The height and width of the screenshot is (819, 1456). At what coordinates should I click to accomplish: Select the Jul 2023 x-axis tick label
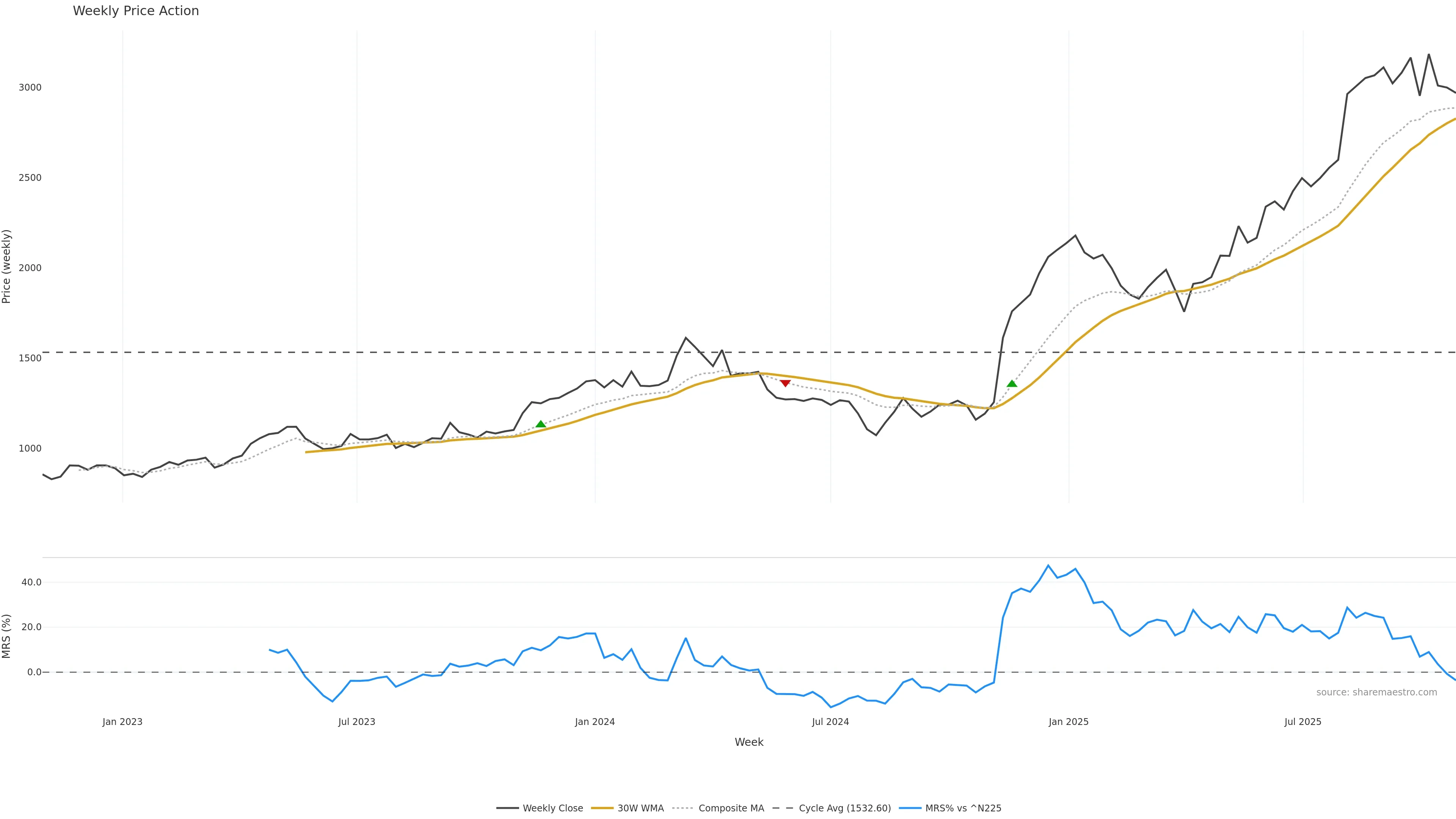tap(357, 722)
